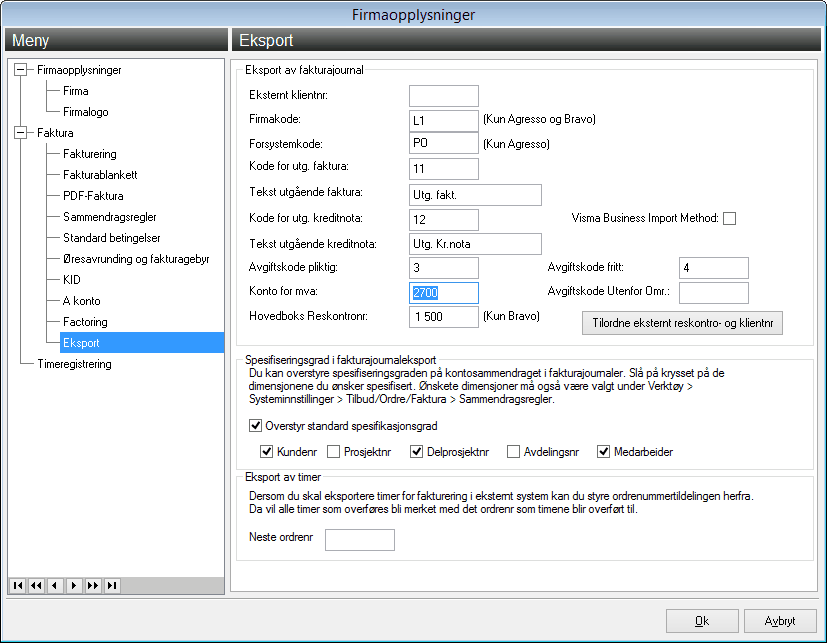Uncheck Overstyr standard spesifikasjonsgrad
This screenshot has width=827, height=643.
[x=255, y=425]
